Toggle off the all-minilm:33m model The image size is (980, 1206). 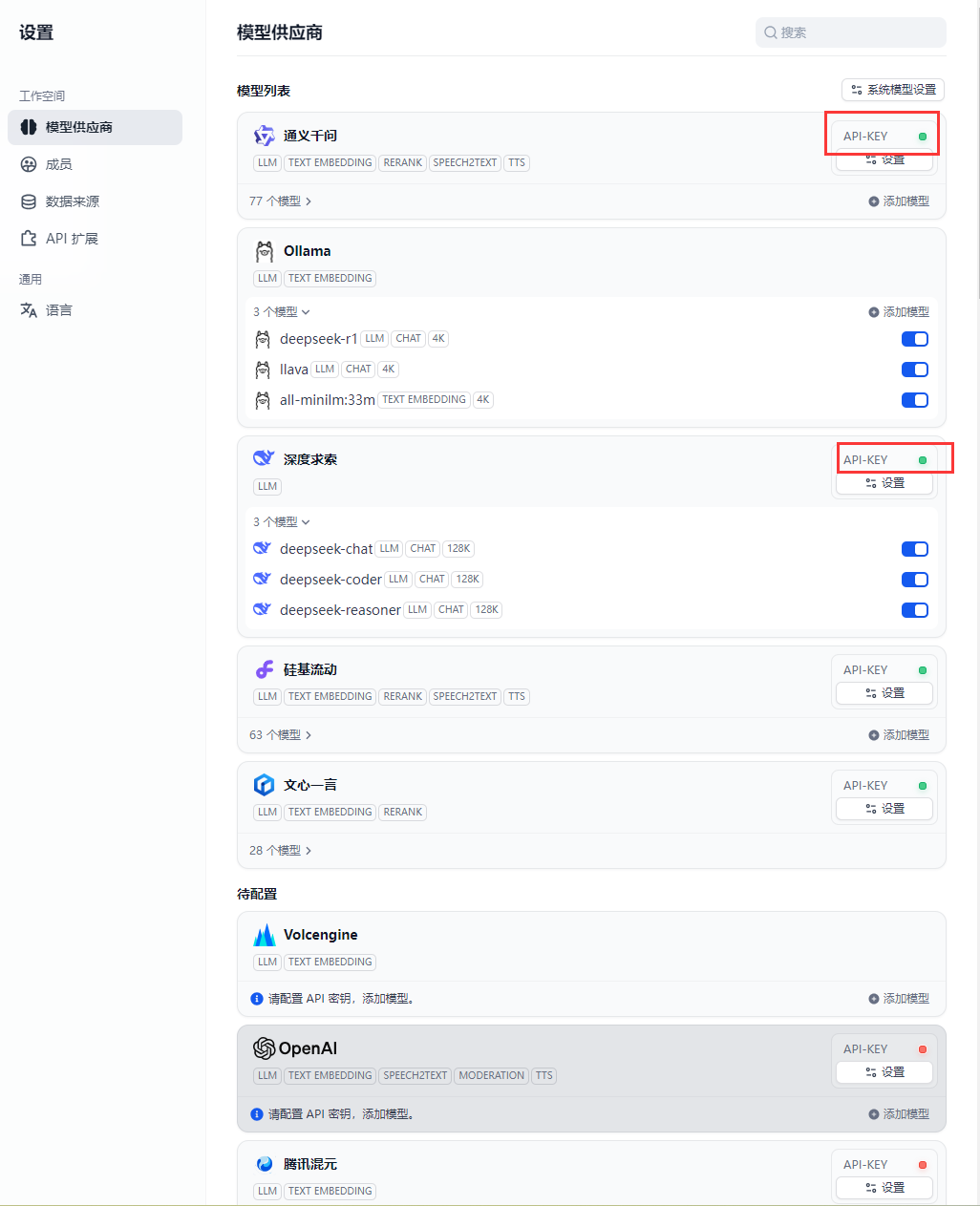915,400
